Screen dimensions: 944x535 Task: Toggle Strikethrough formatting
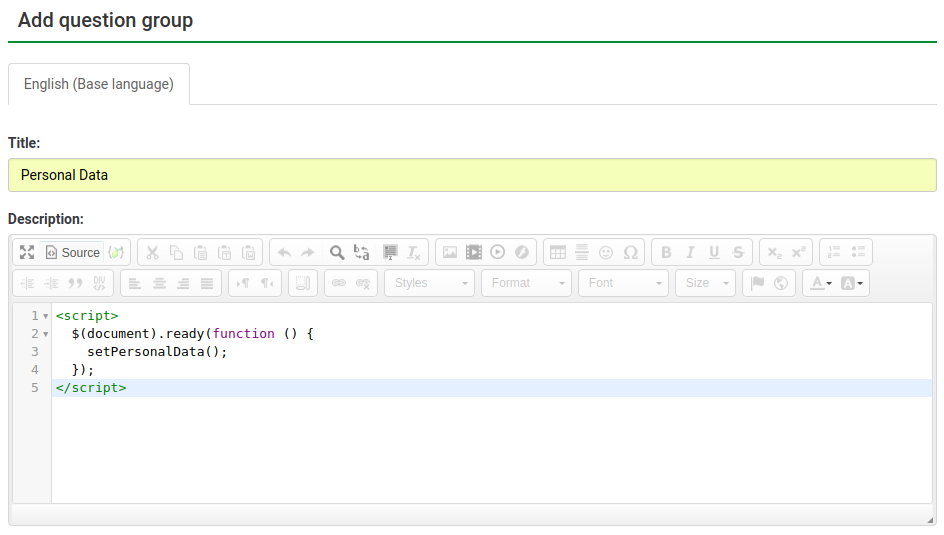pyautogui.click(x=738, y=252)
